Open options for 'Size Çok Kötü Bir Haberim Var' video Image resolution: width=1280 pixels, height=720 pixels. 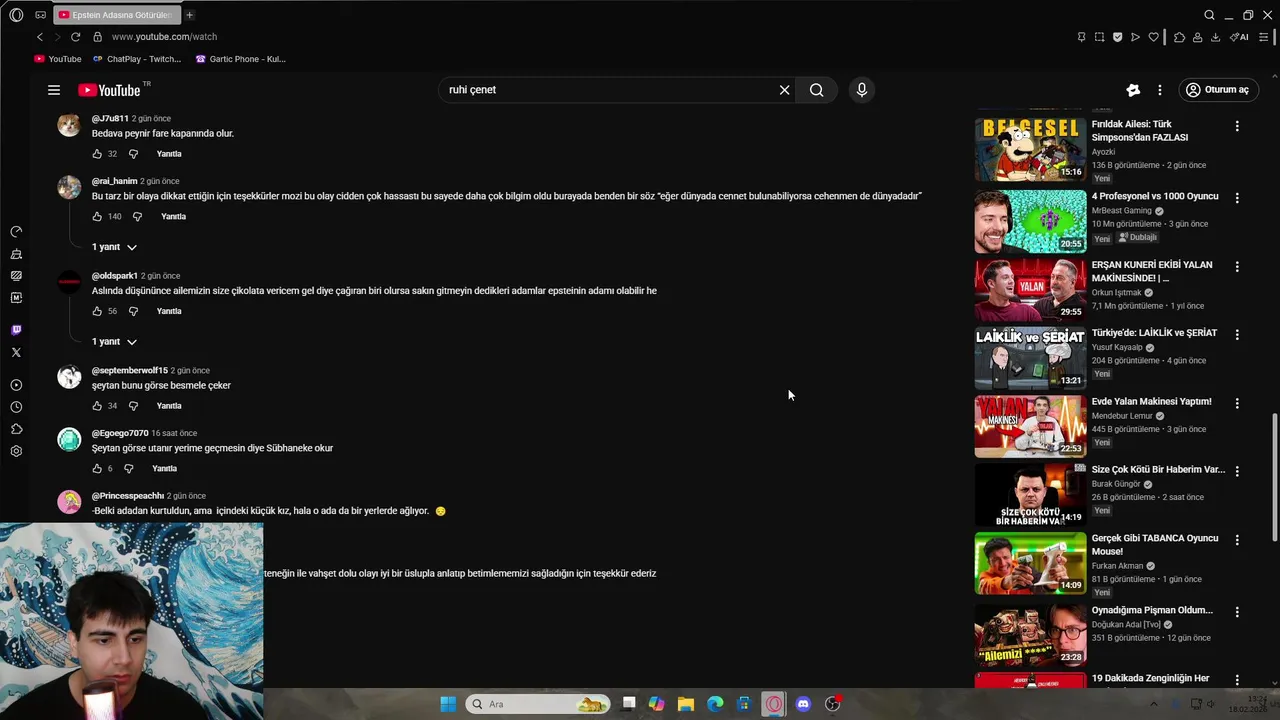(1237, 471)
